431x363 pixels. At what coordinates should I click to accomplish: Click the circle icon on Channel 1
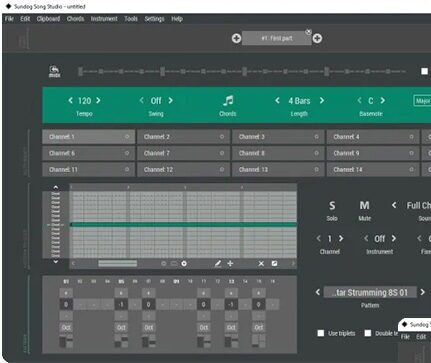click(127, 137)
